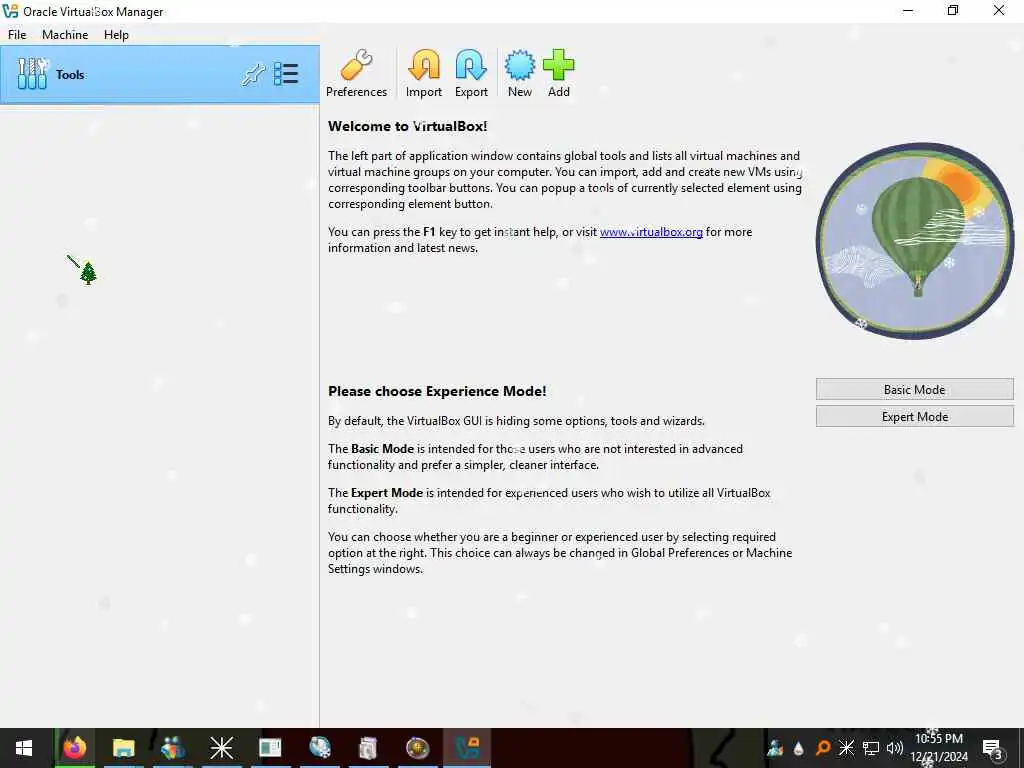Choose Expert Mode button
This screenshot has width=1024, height=768.
[914, 417]
